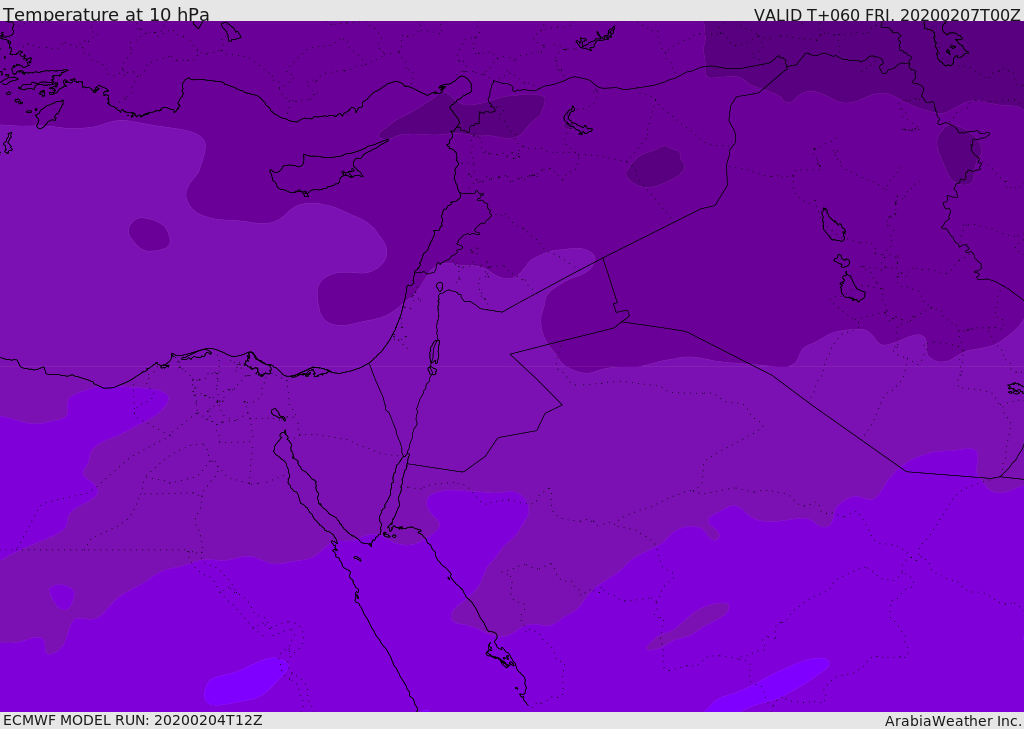Click the 'ArabiaWeather Inc' credit text
Screen dimensions: 1024x729
tap(951, 721)
